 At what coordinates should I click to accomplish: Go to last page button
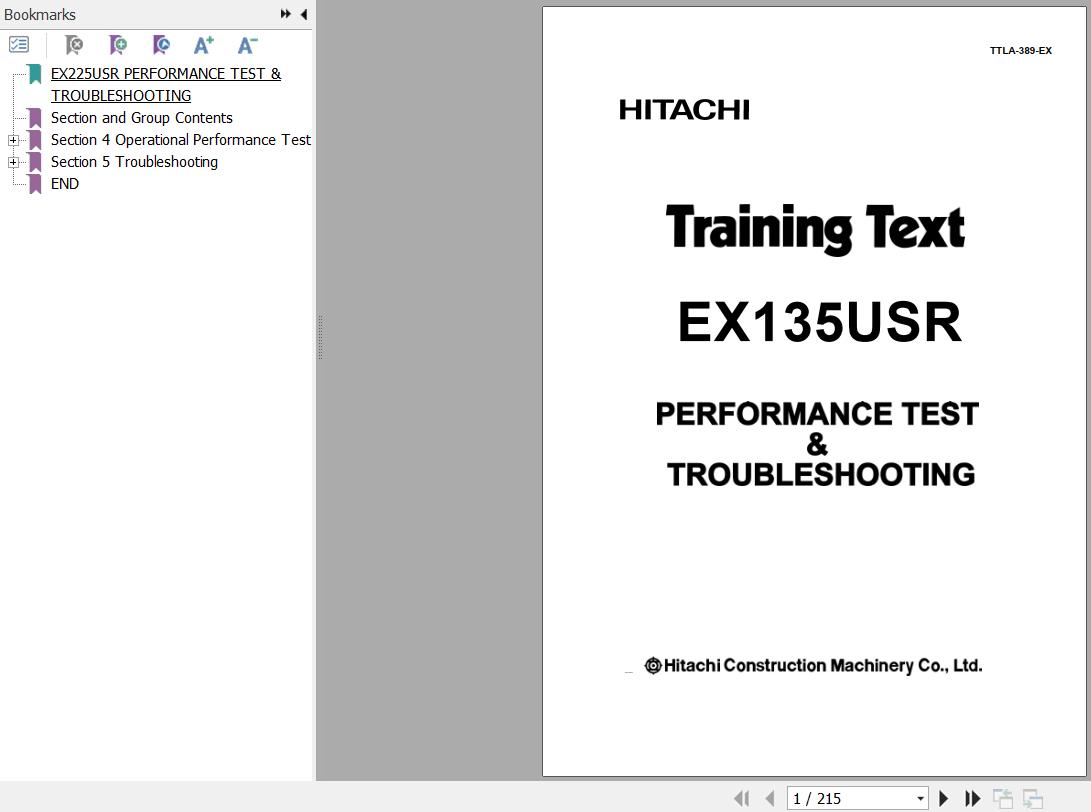pyautogui.click(x=972, y=798)
